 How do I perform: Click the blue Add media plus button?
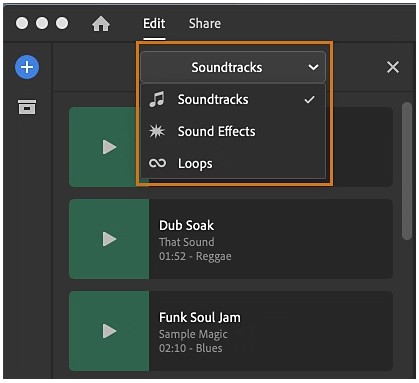coord(27,67)
